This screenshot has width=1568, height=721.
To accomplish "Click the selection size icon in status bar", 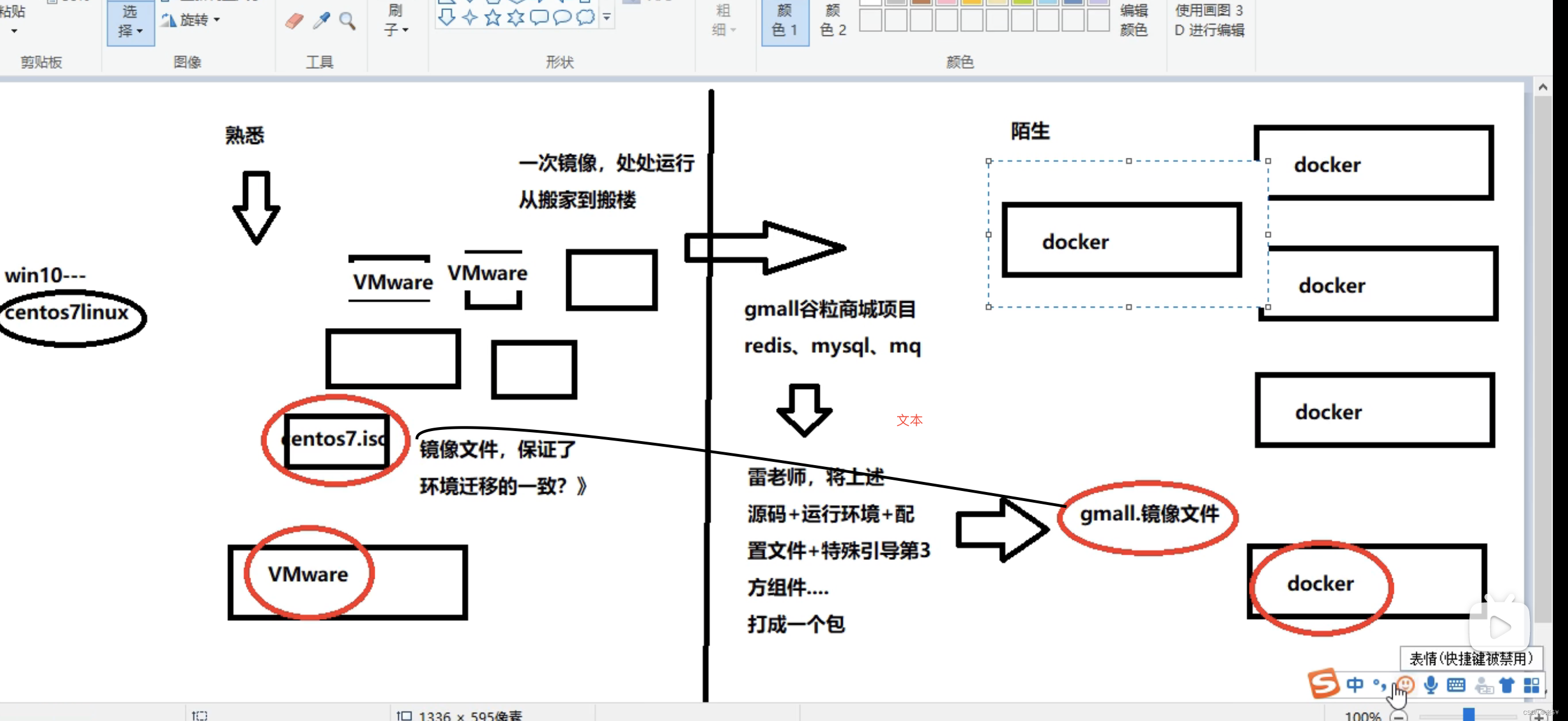I will point(200,715).
